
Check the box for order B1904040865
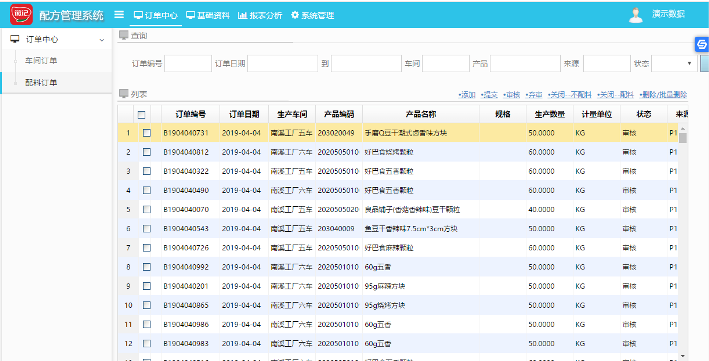click(147, 305)
